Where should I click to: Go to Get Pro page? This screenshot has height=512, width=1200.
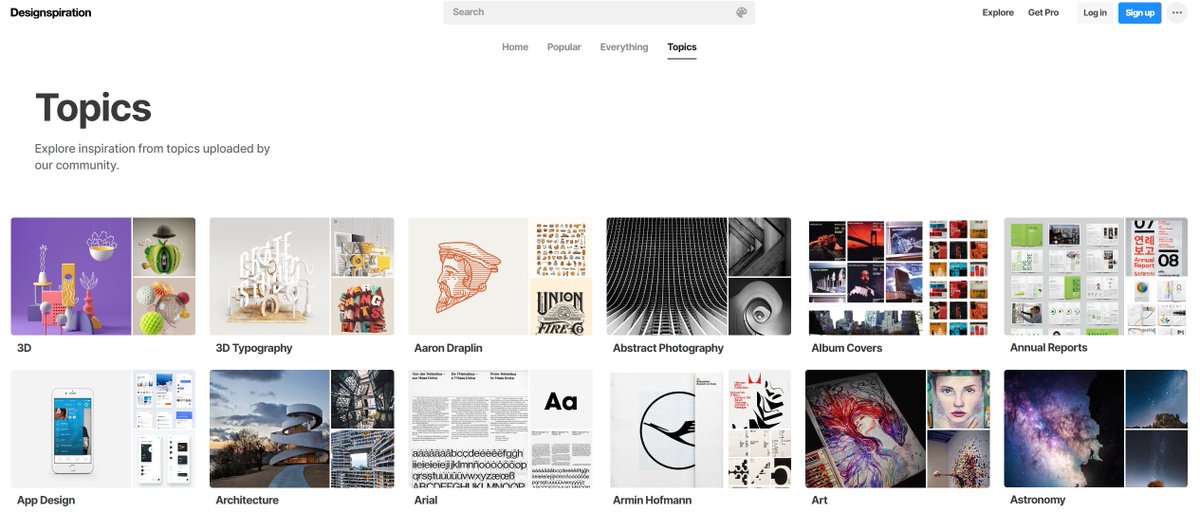(x=1043, y=13)
